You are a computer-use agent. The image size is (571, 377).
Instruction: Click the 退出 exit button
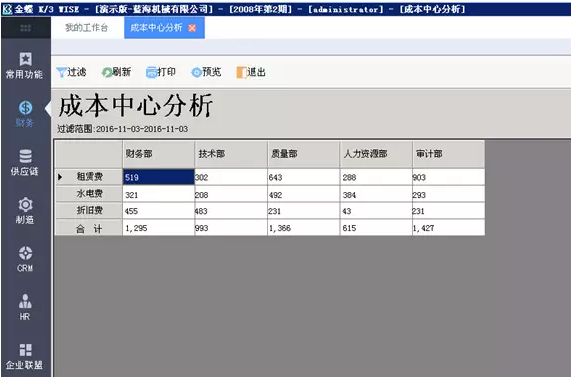click(251, 72)
